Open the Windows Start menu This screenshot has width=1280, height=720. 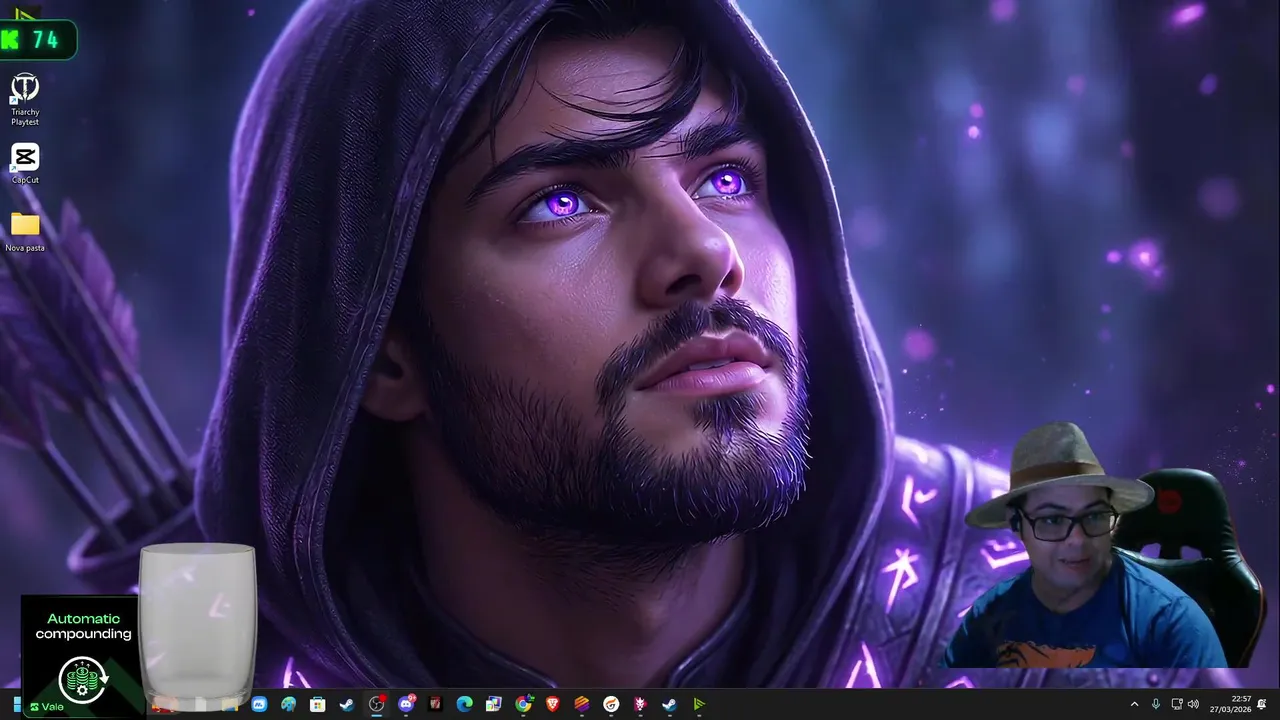tap(15, 705)
